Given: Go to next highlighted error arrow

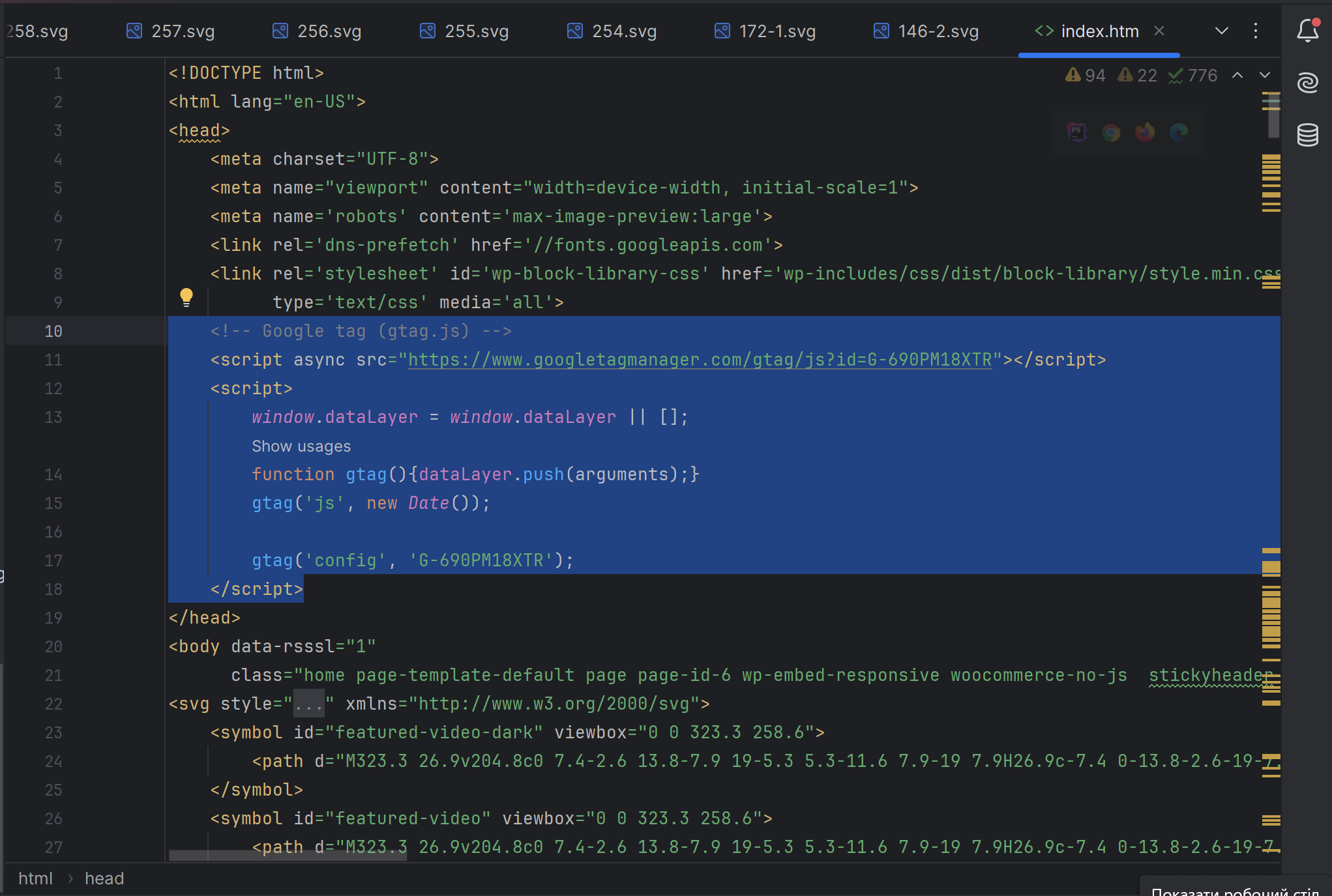Looking at the screenshot, I should (1265, 76).
